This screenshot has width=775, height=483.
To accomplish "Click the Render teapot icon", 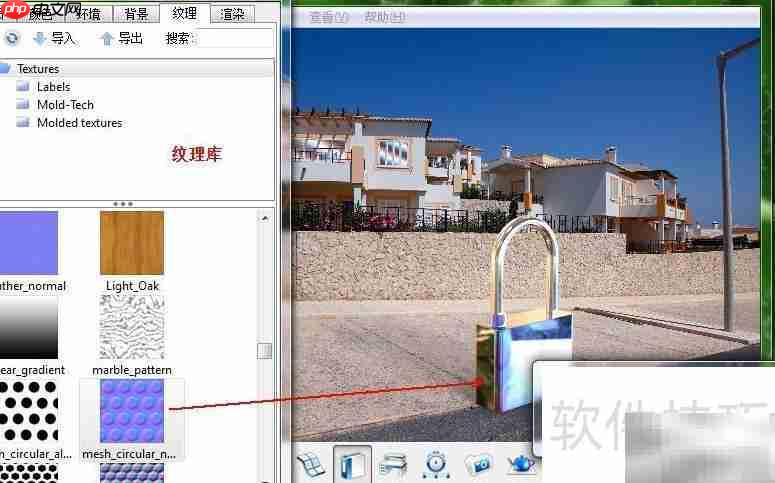I will [520, 465].
